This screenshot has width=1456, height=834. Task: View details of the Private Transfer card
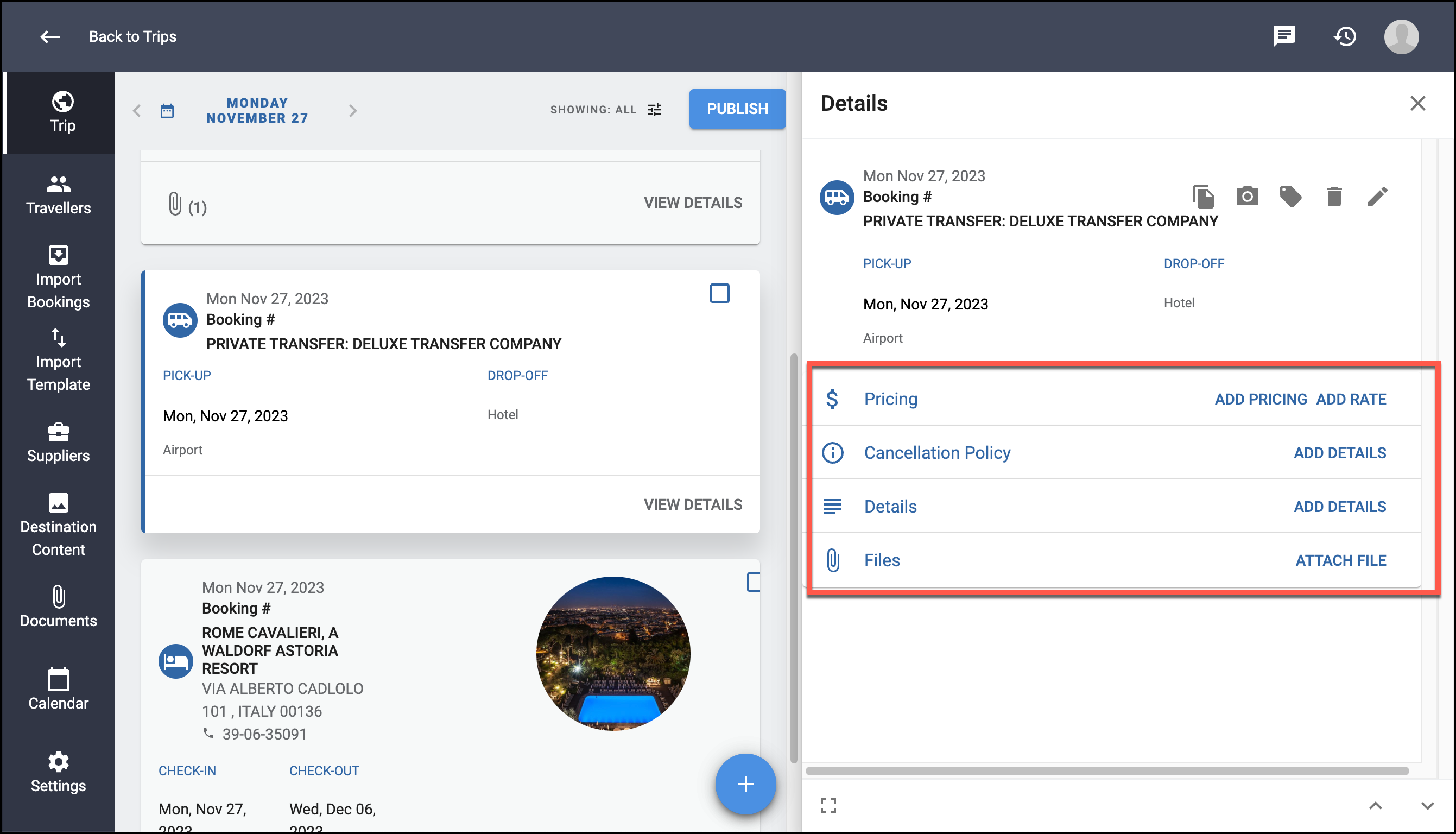point(693,504)
